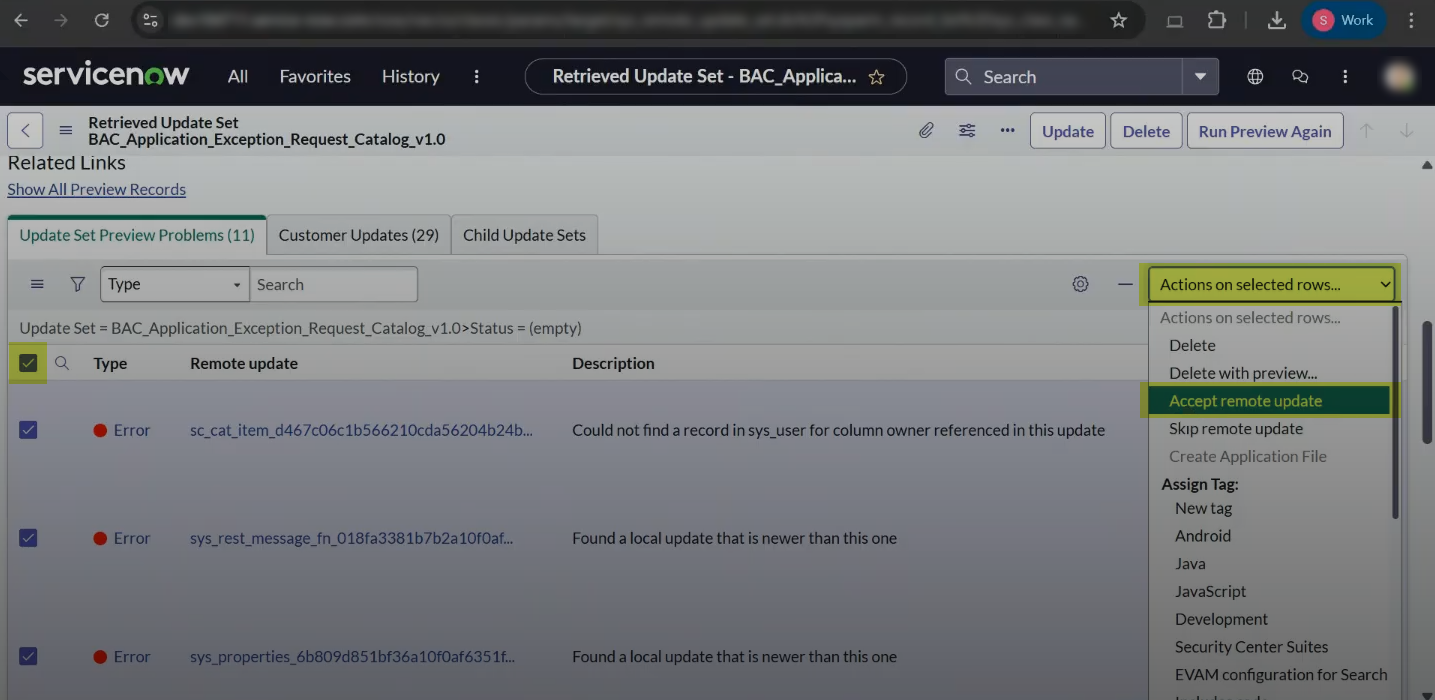
Task: Star the Retrieved Update Set as favorite
Action: coord(876,77)
